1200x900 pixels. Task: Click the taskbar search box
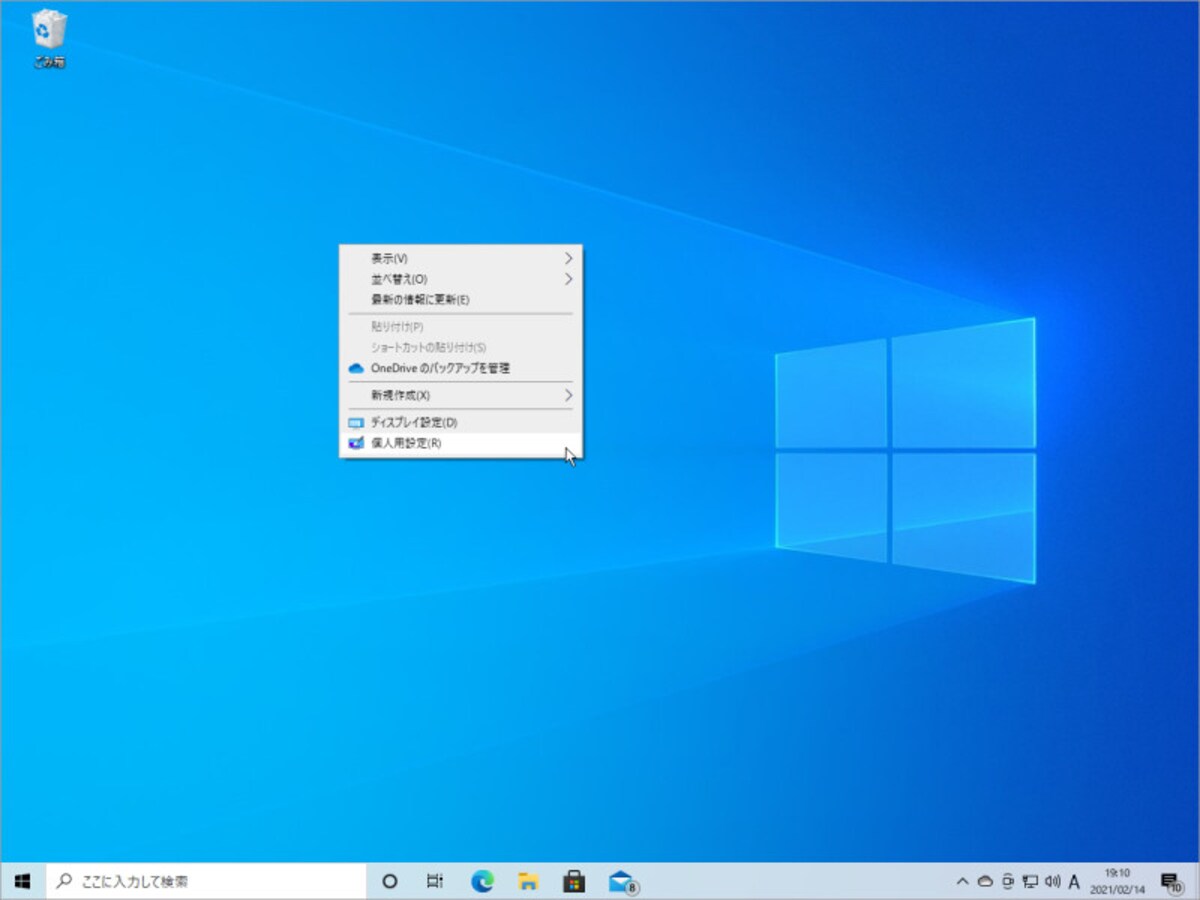(x=206, y=881)
